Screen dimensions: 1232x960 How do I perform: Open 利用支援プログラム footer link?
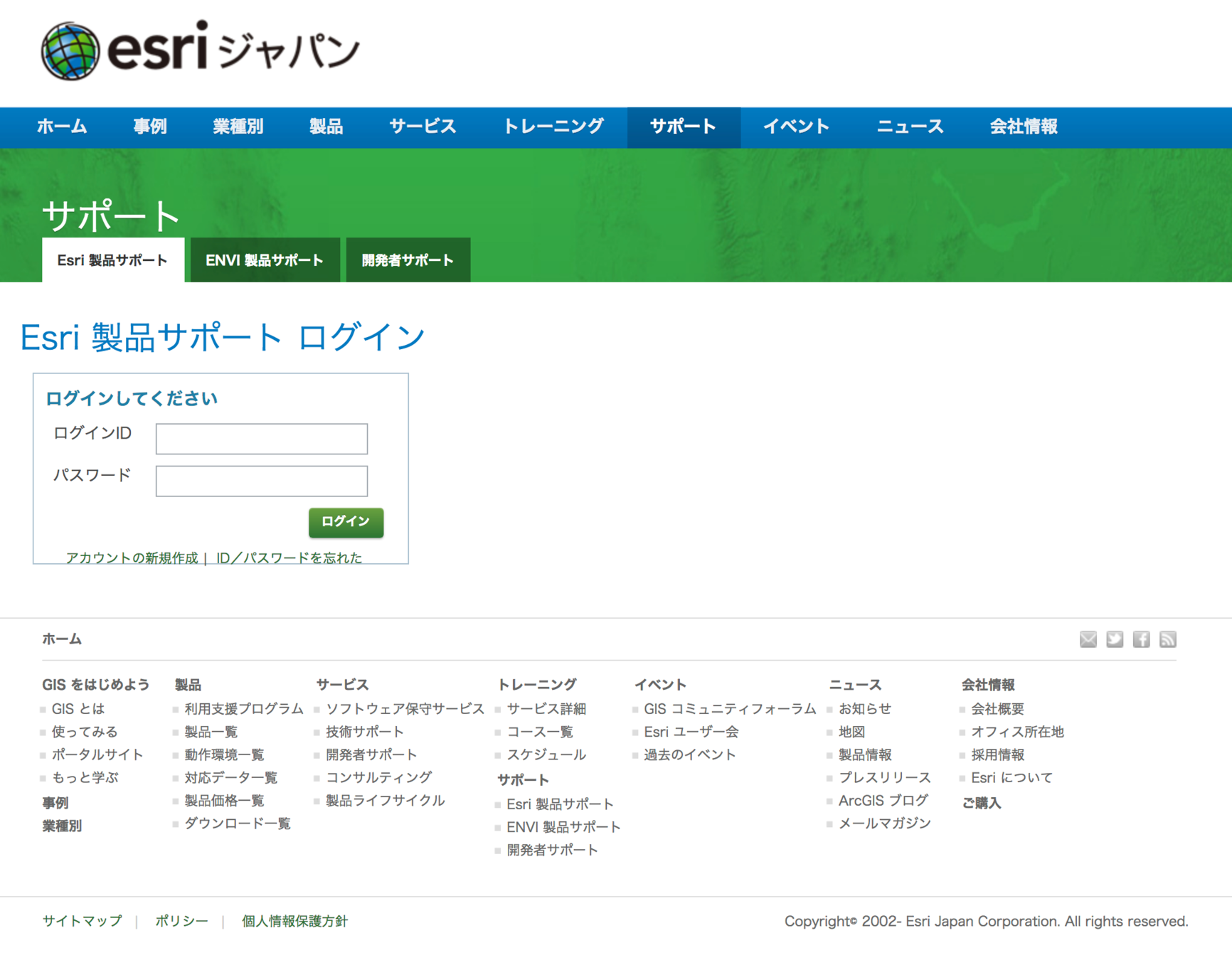pos(244,709)
